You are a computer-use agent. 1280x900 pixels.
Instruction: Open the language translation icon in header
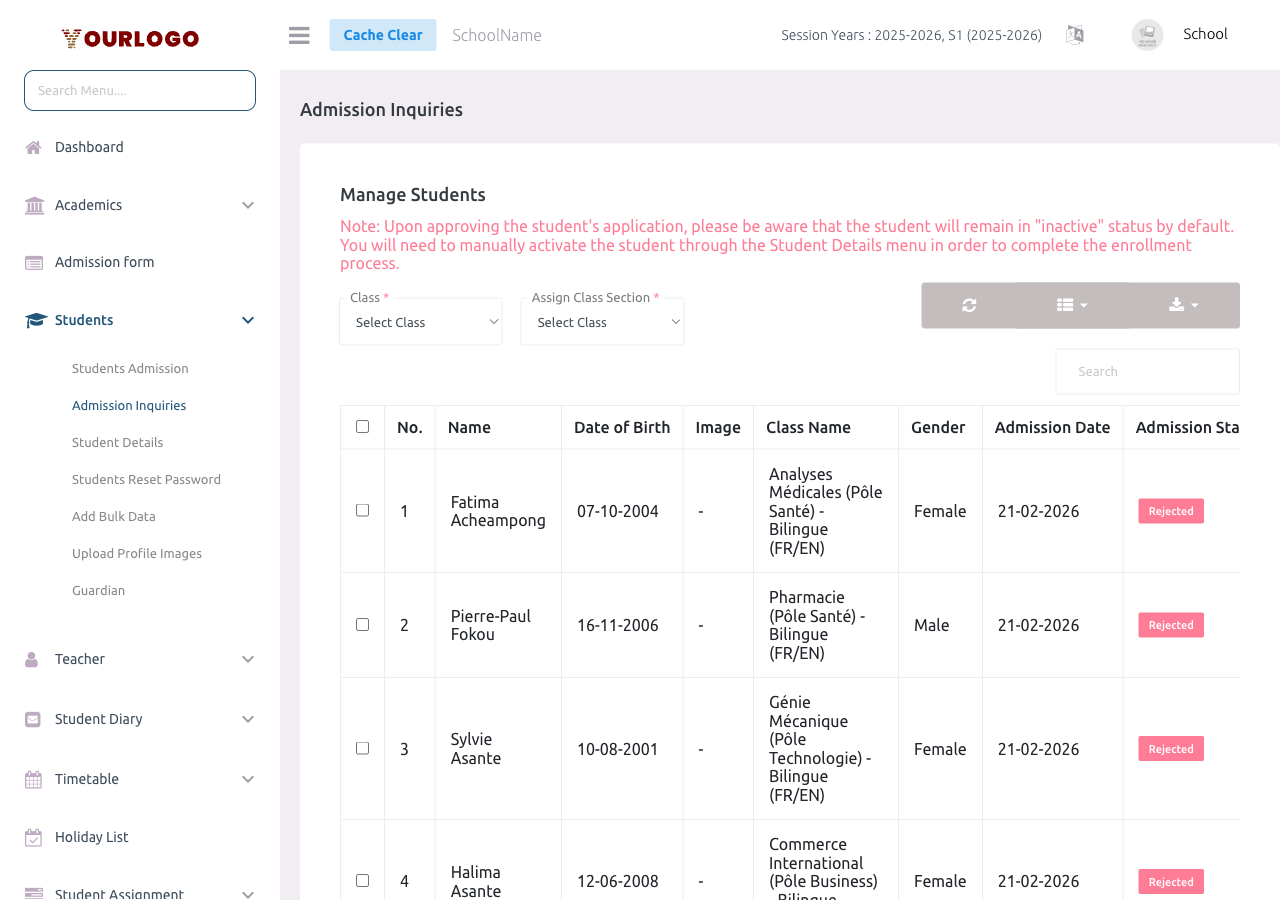1075,34
